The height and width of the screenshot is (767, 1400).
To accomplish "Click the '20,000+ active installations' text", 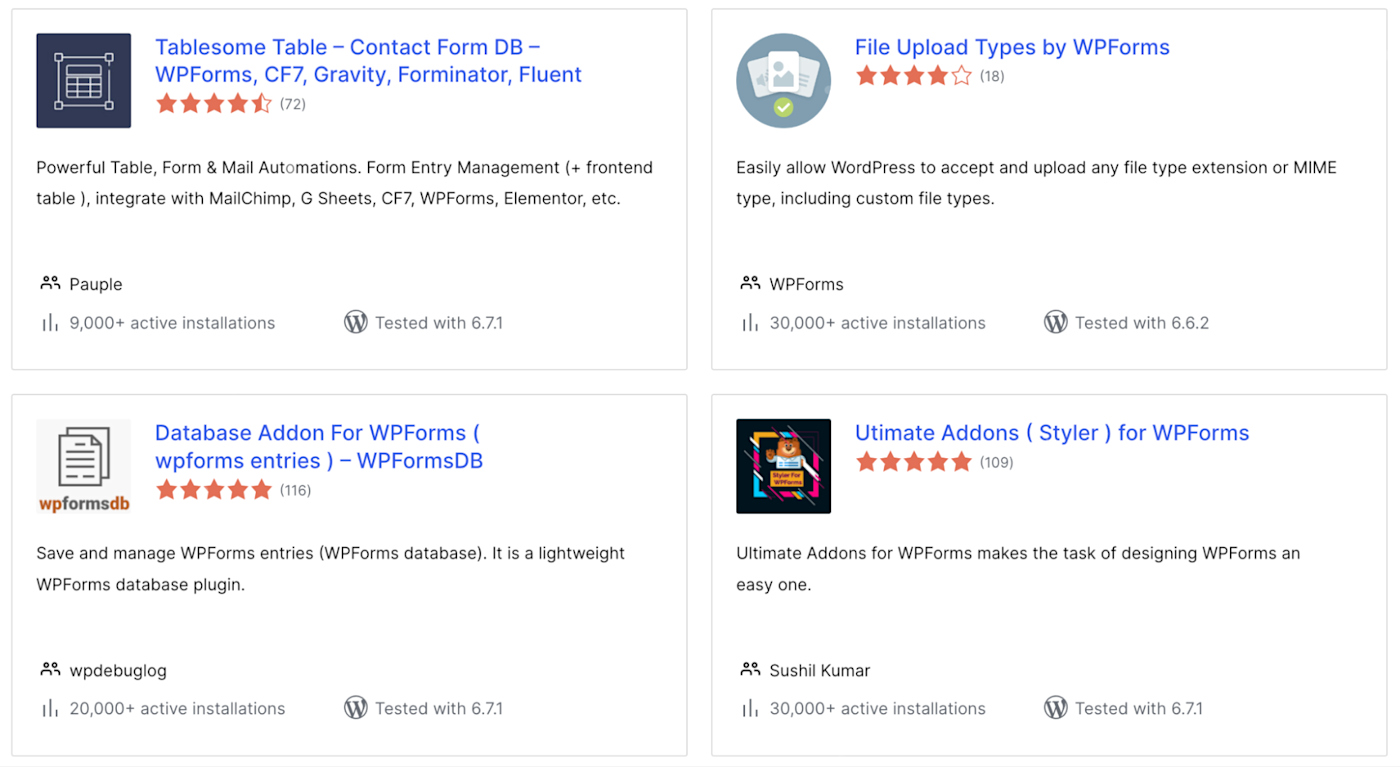I will [177, 709].
